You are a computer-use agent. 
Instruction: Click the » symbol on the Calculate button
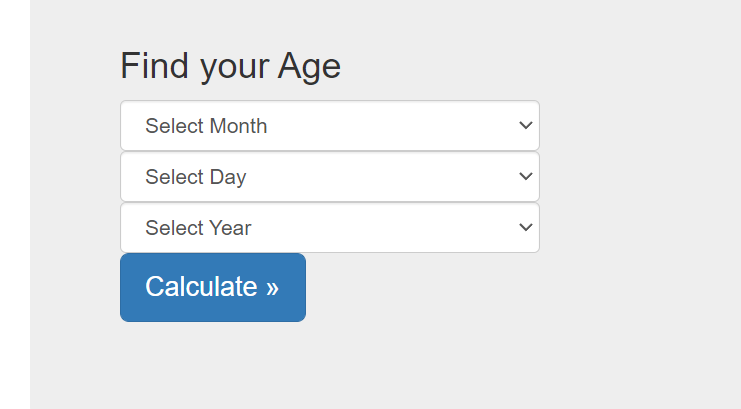tap(272, 287)
